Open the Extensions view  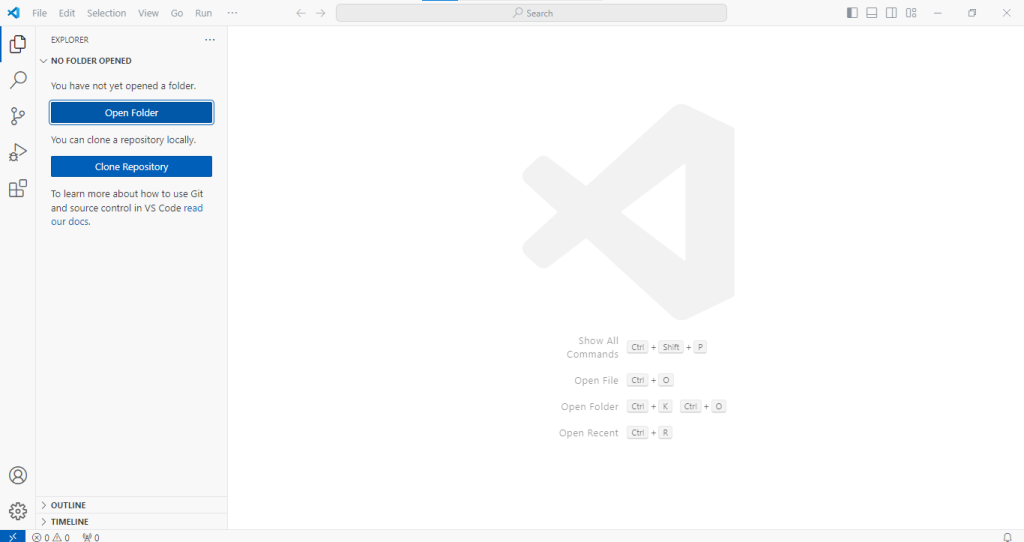click(x=17, y=189)
